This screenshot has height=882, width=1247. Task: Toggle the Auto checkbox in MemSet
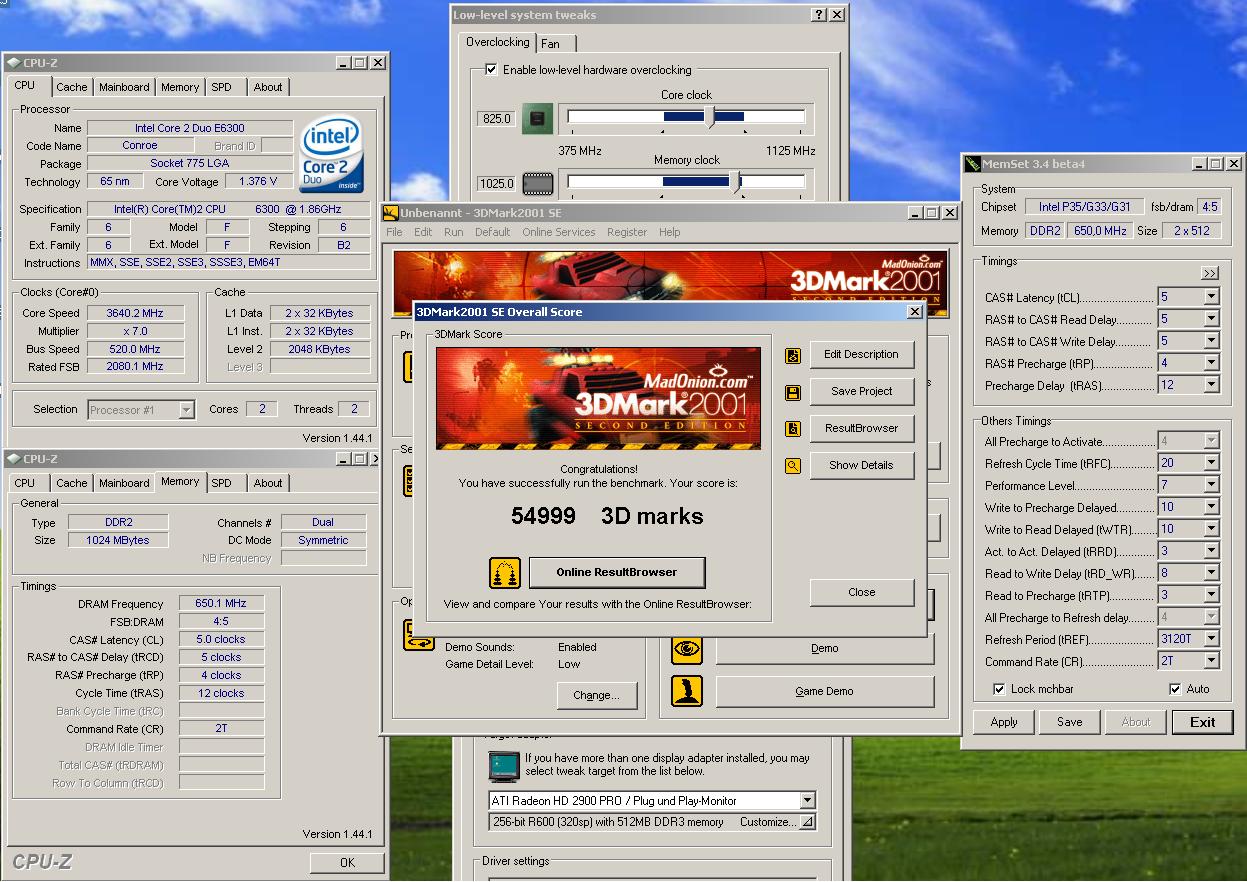click(1175, 689)
